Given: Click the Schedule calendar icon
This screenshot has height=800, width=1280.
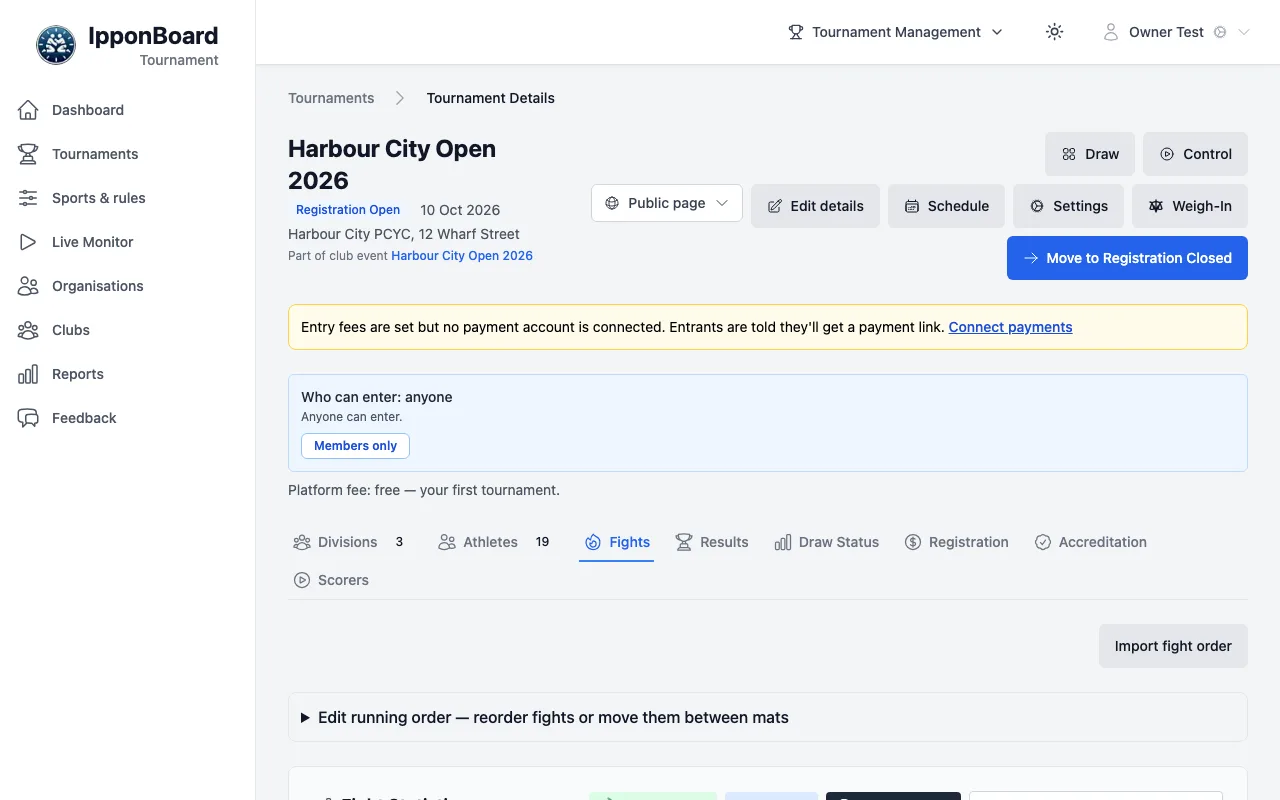Looking at the screenshot, I should pos(912,206).
